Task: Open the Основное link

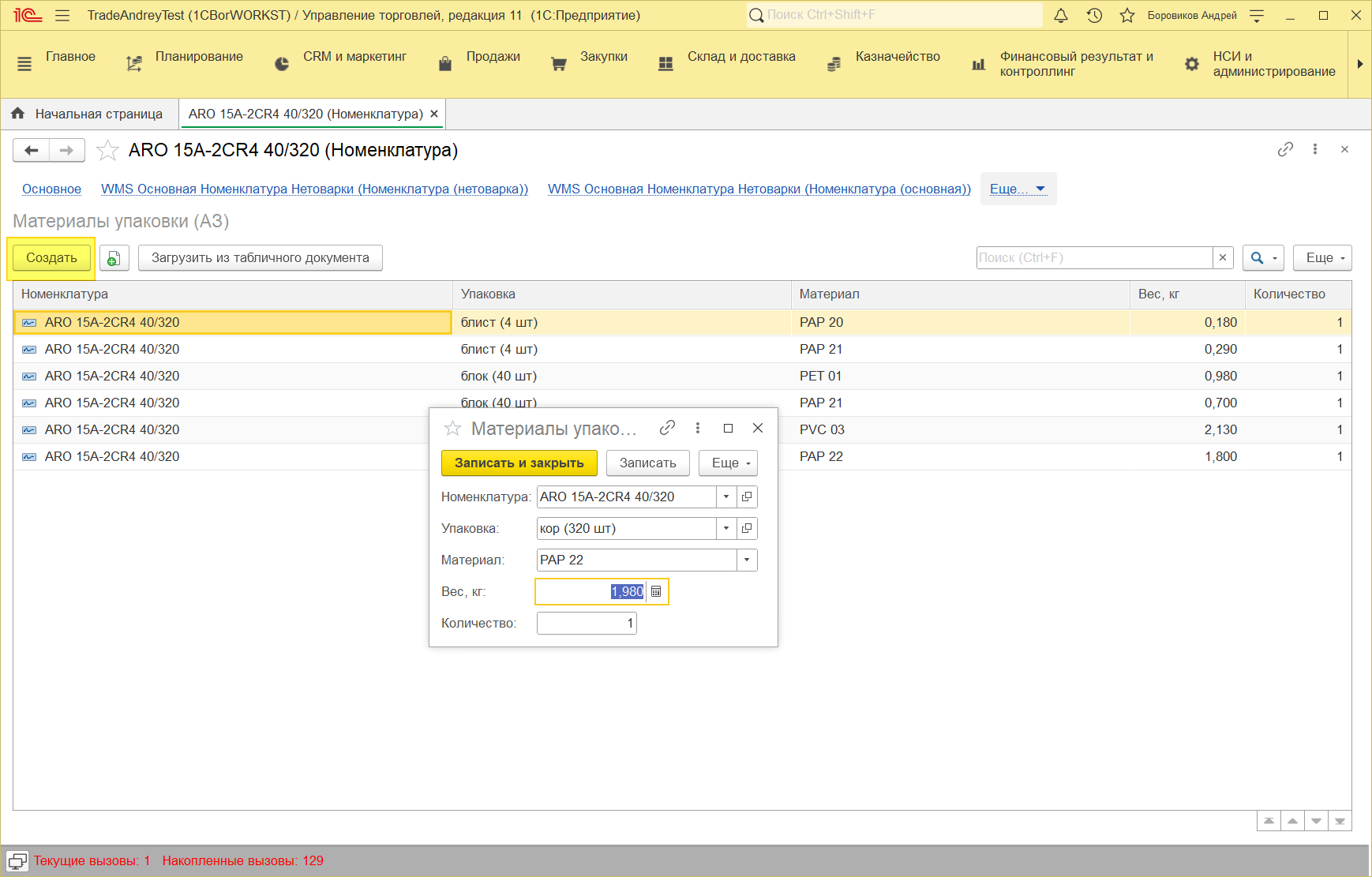Action: click(51, 189)
